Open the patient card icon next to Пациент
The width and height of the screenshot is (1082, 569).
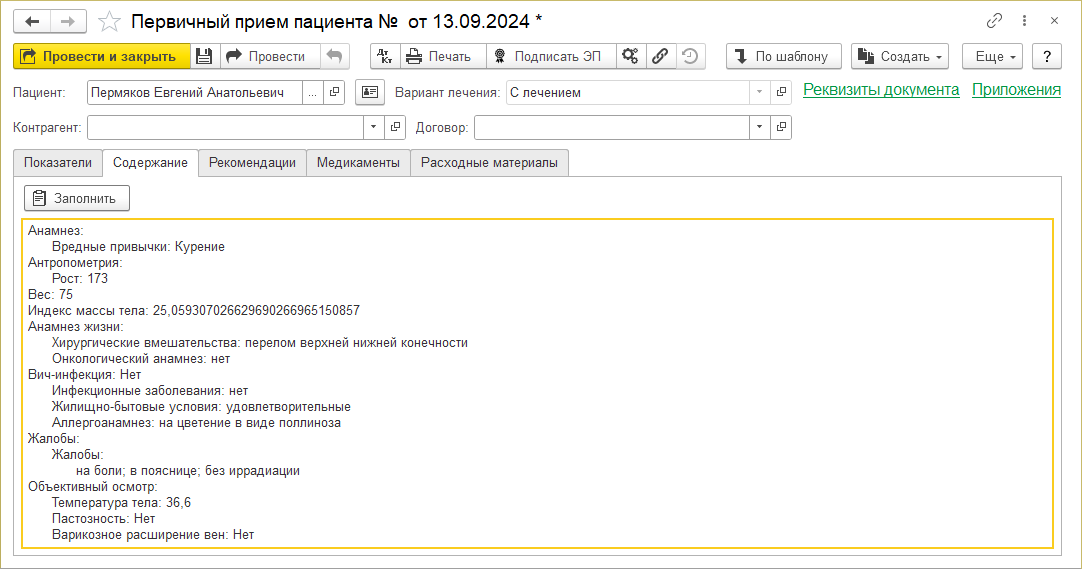click(370, 92)
